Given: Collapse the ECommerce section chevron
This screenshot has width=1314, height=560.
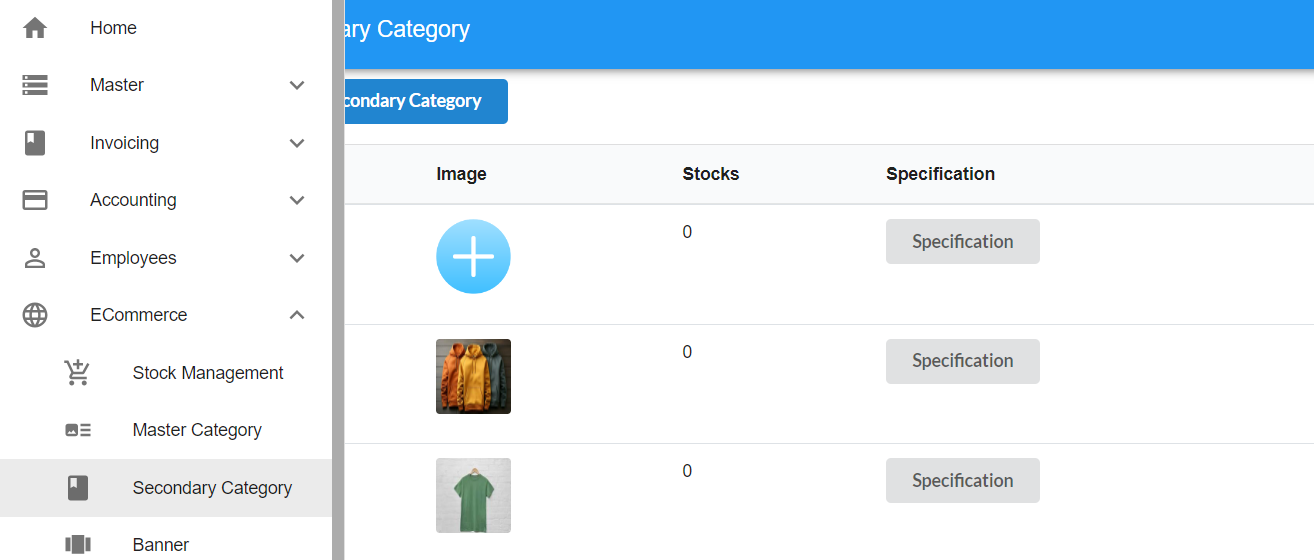Looking at the screenshot, I should [297, 315].
